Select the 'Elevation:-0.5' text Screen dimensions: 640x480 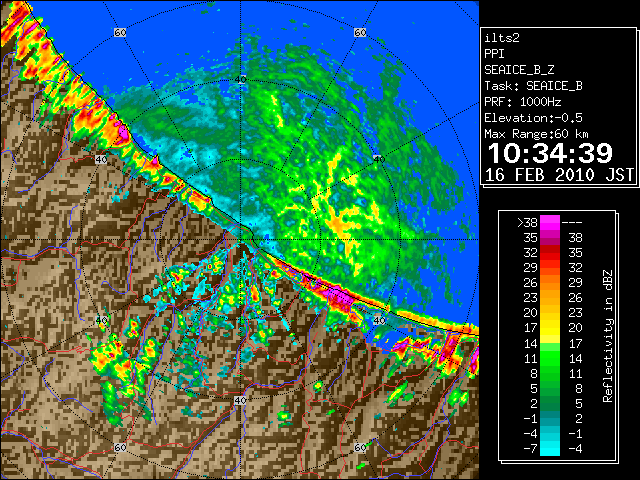533,118
